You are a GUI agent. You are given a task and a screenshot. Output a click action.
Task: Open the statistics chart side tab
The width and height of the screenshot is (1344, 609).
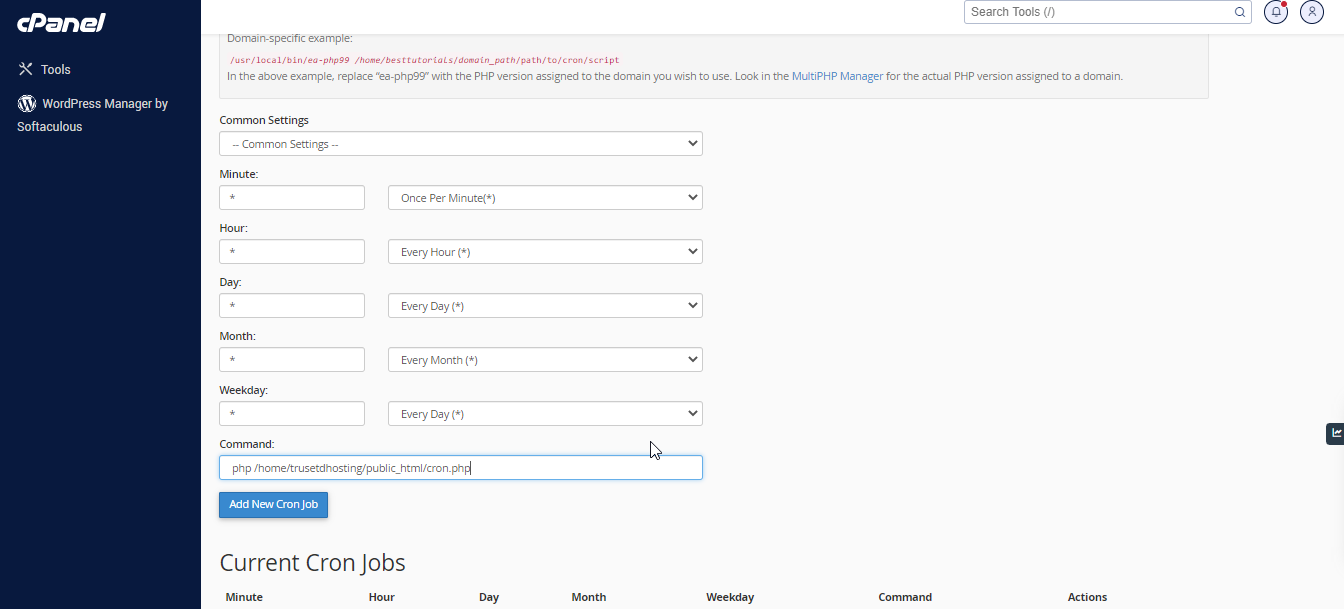point(1335,433)
